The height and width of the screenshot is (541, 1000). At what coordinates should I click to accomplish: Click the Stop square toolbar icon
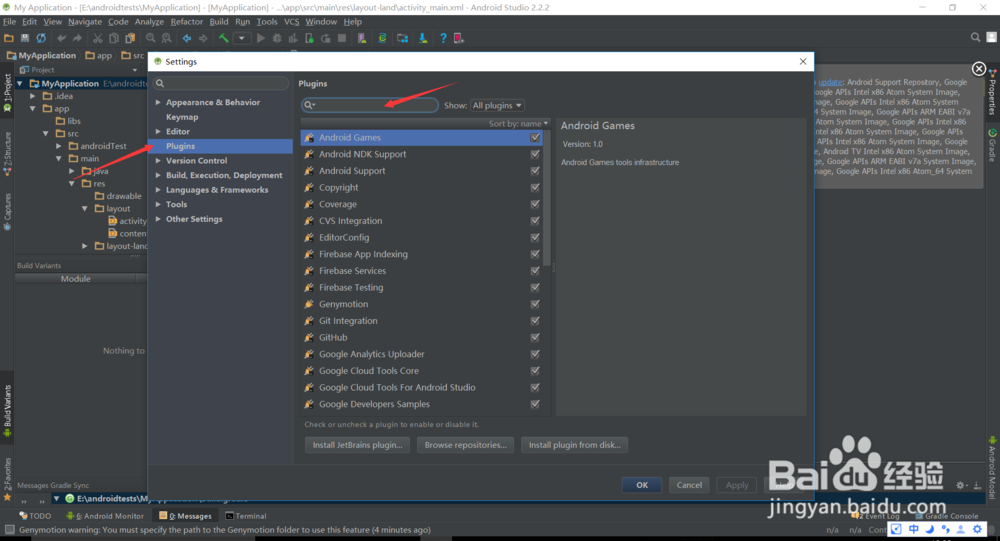click(x=342, y=38)
